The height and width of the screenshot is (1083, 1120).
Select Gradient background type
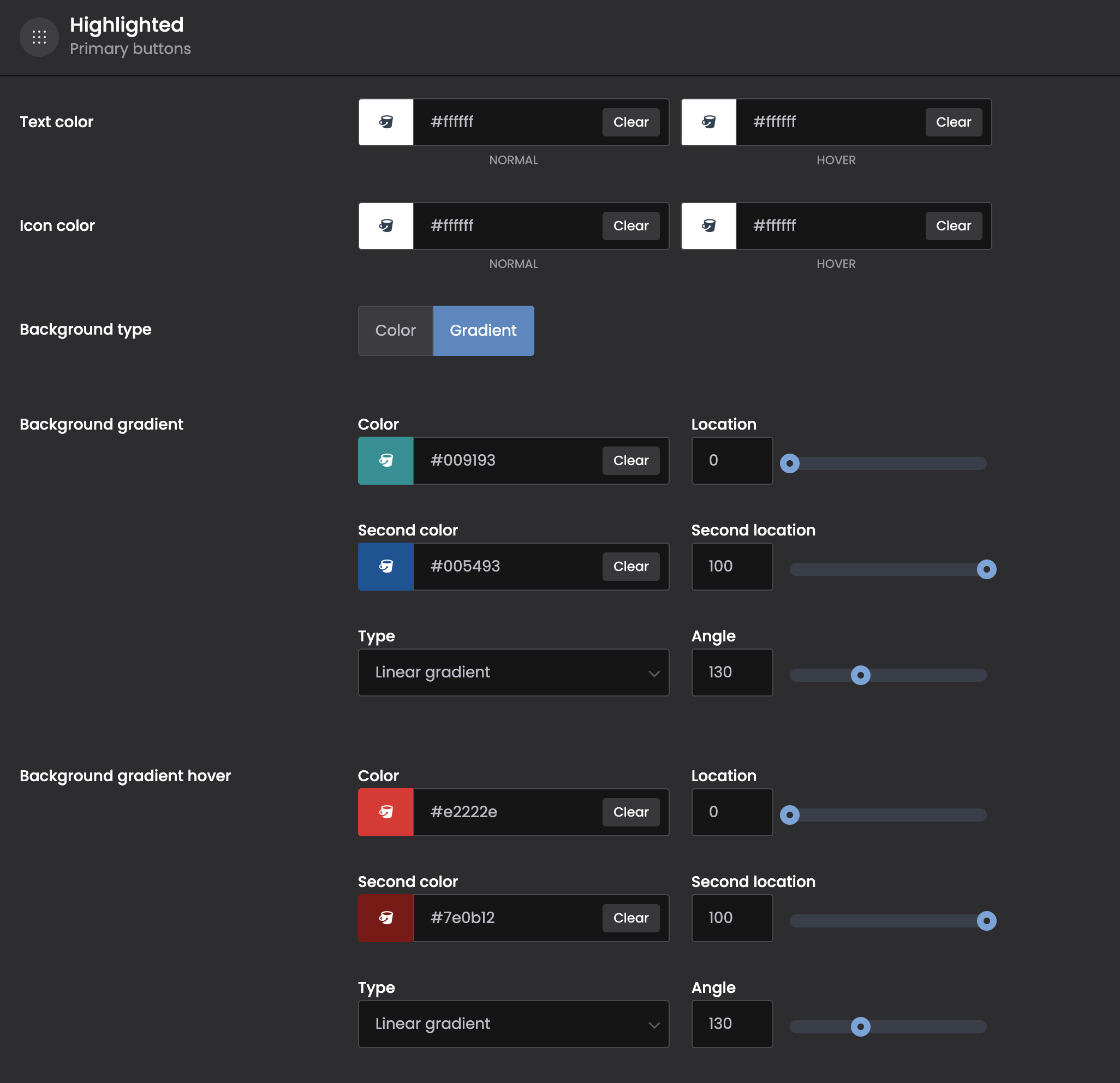[483, 330]
